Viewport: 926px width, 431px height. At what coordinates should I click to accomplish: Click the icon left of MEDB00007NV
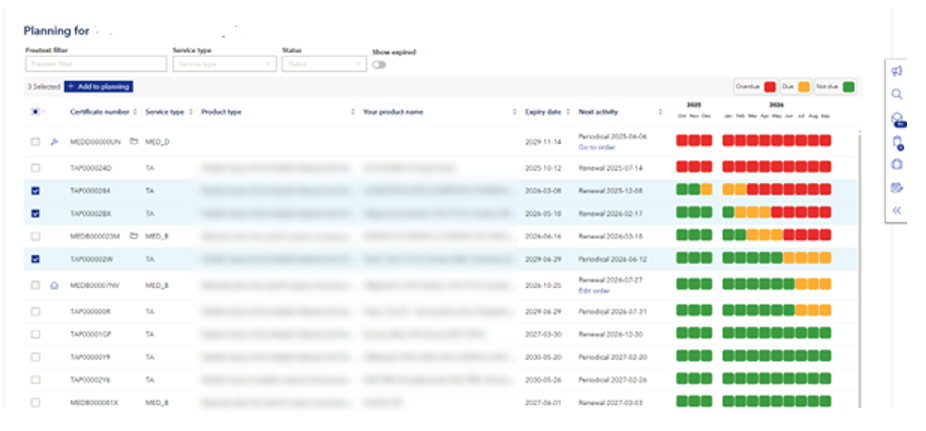54,286
